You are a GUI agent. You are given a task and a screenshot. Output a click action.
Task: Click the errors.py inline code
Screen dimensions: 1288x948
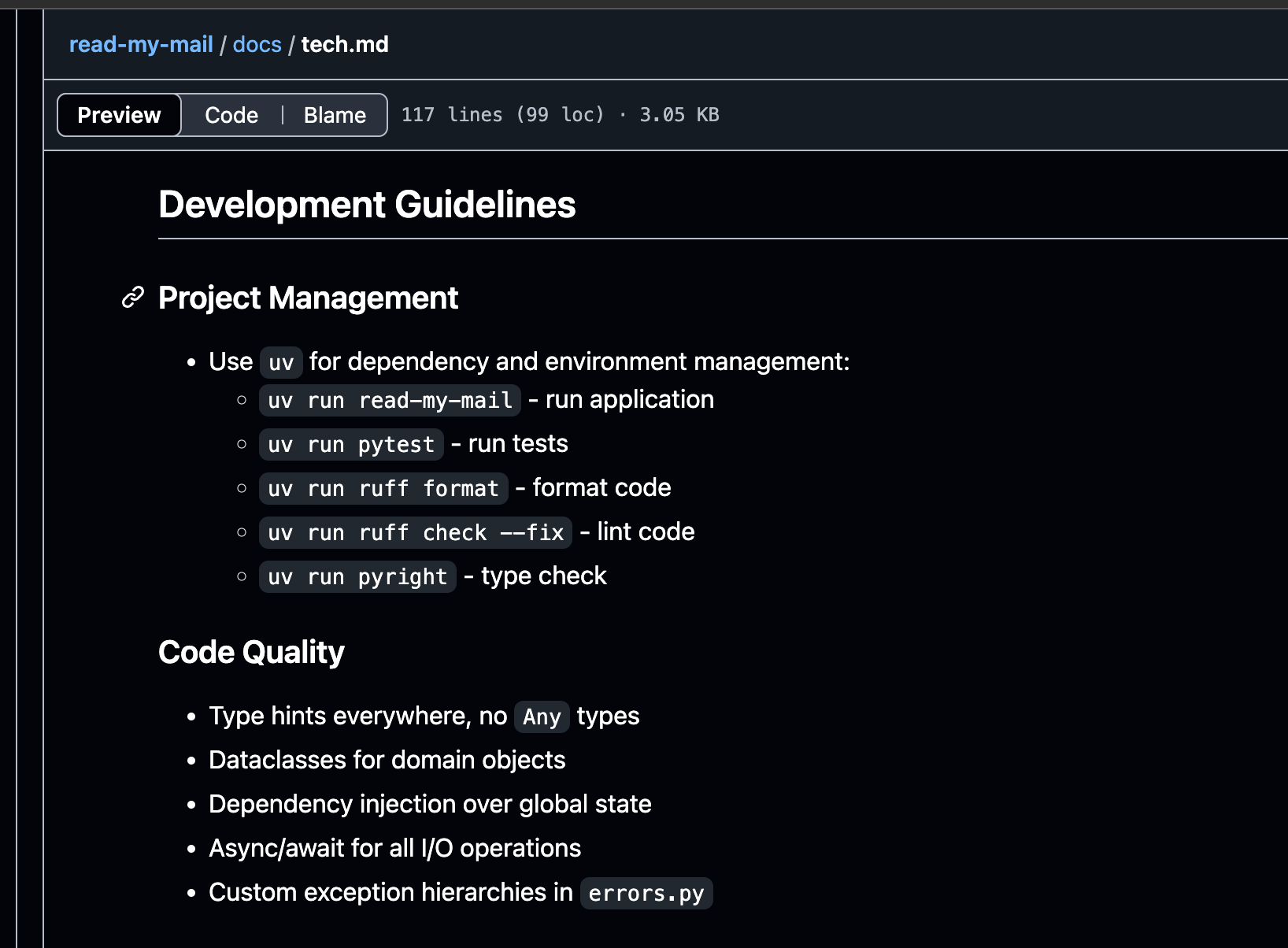646,893
